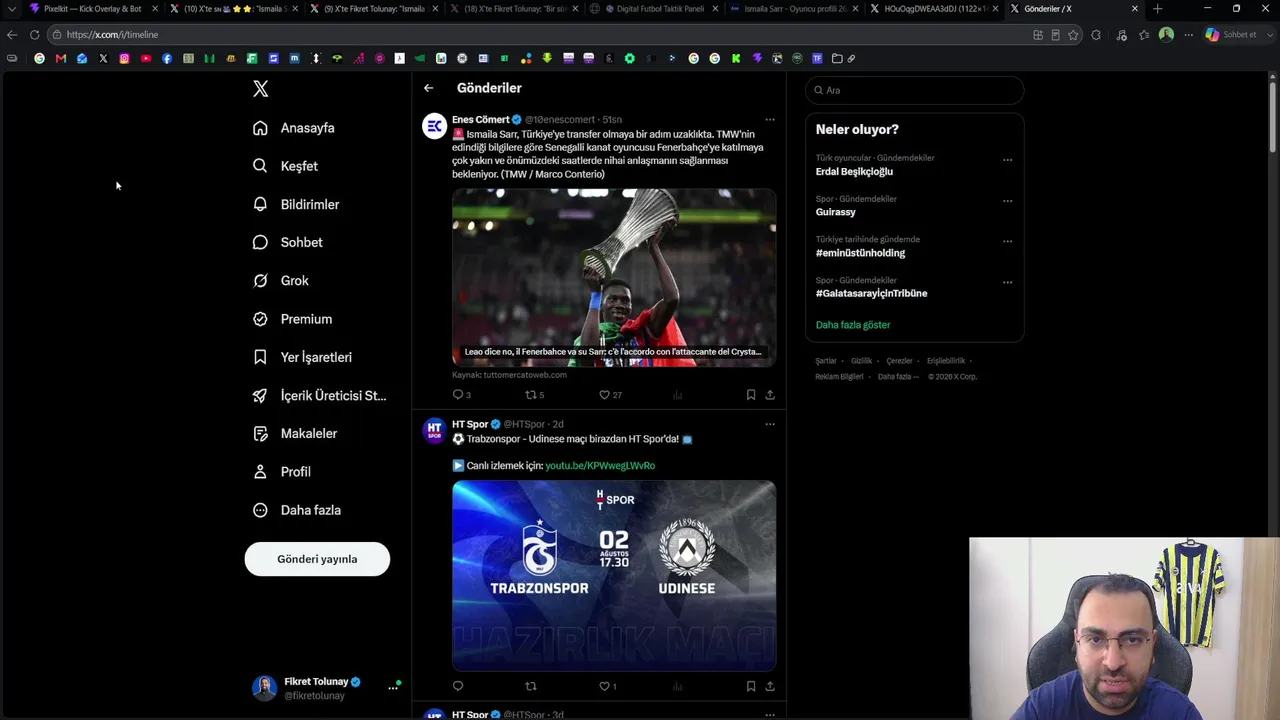Launch Grok from the sidebar
The width and height of the screenshot is (1280, 720).
click(281, 281)
